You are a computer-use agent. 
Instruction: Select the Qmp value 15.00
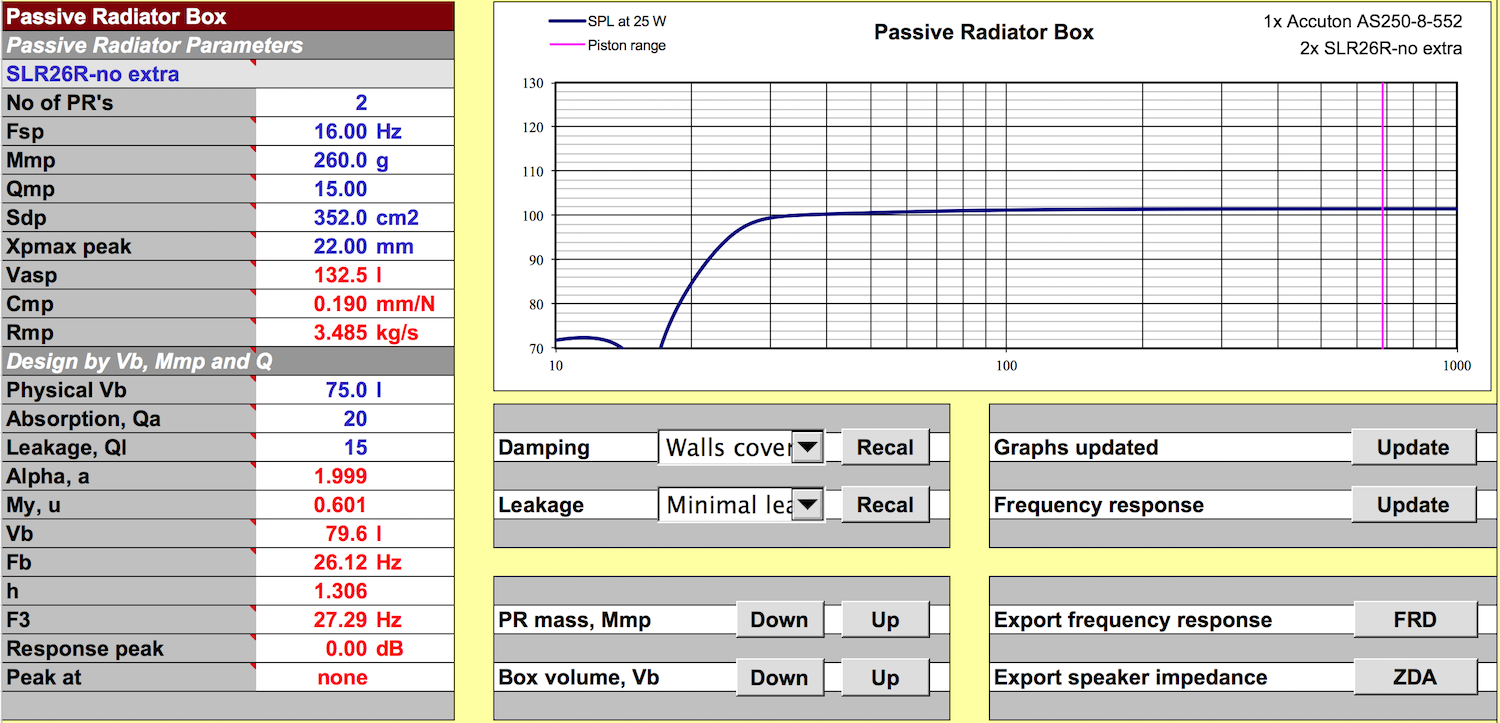pos(355,190)
